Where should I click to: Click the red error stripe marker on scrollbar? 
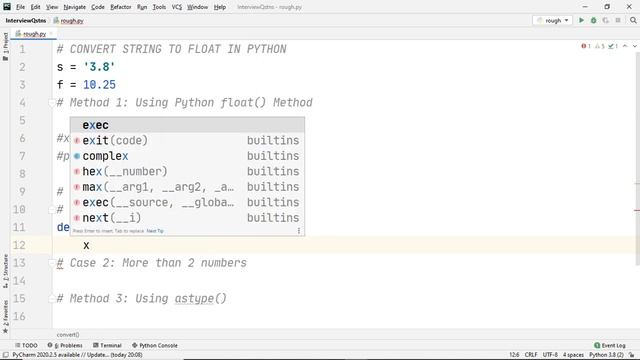[x=637, y=211]
